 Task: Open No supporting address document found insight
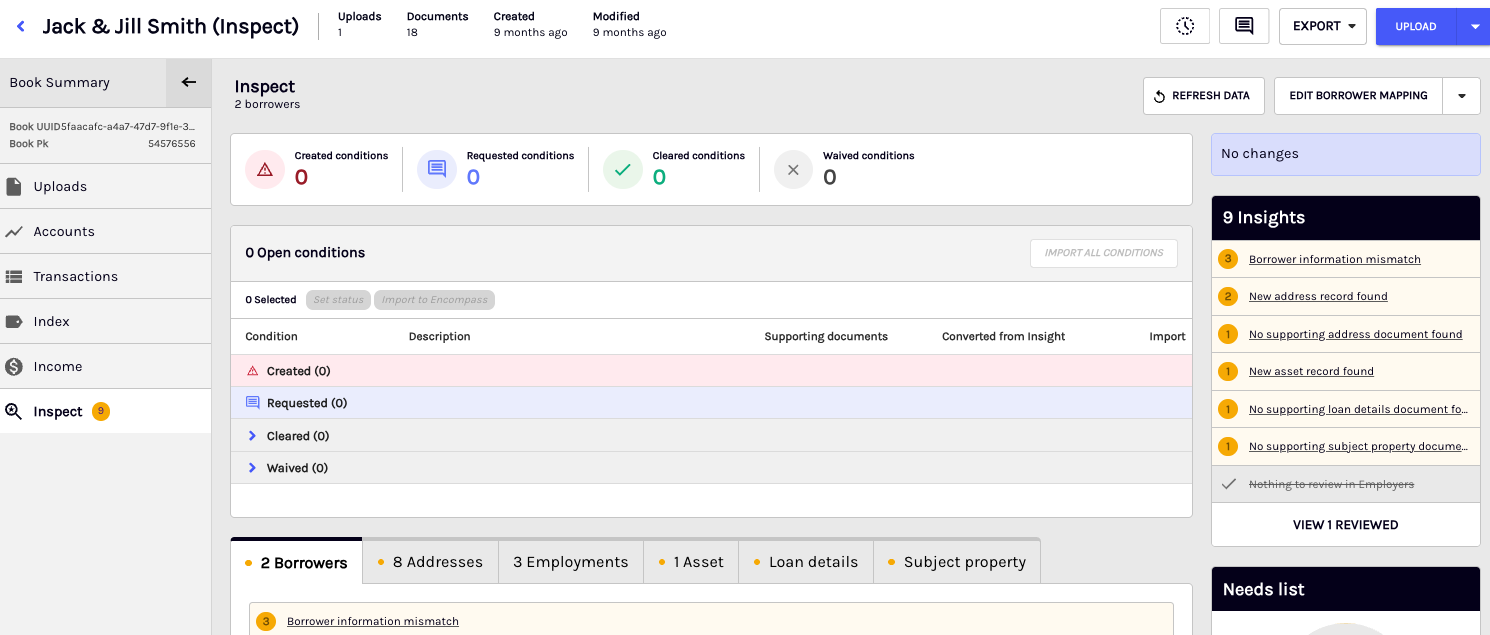pyautogui.click(x=1355, y=334)
